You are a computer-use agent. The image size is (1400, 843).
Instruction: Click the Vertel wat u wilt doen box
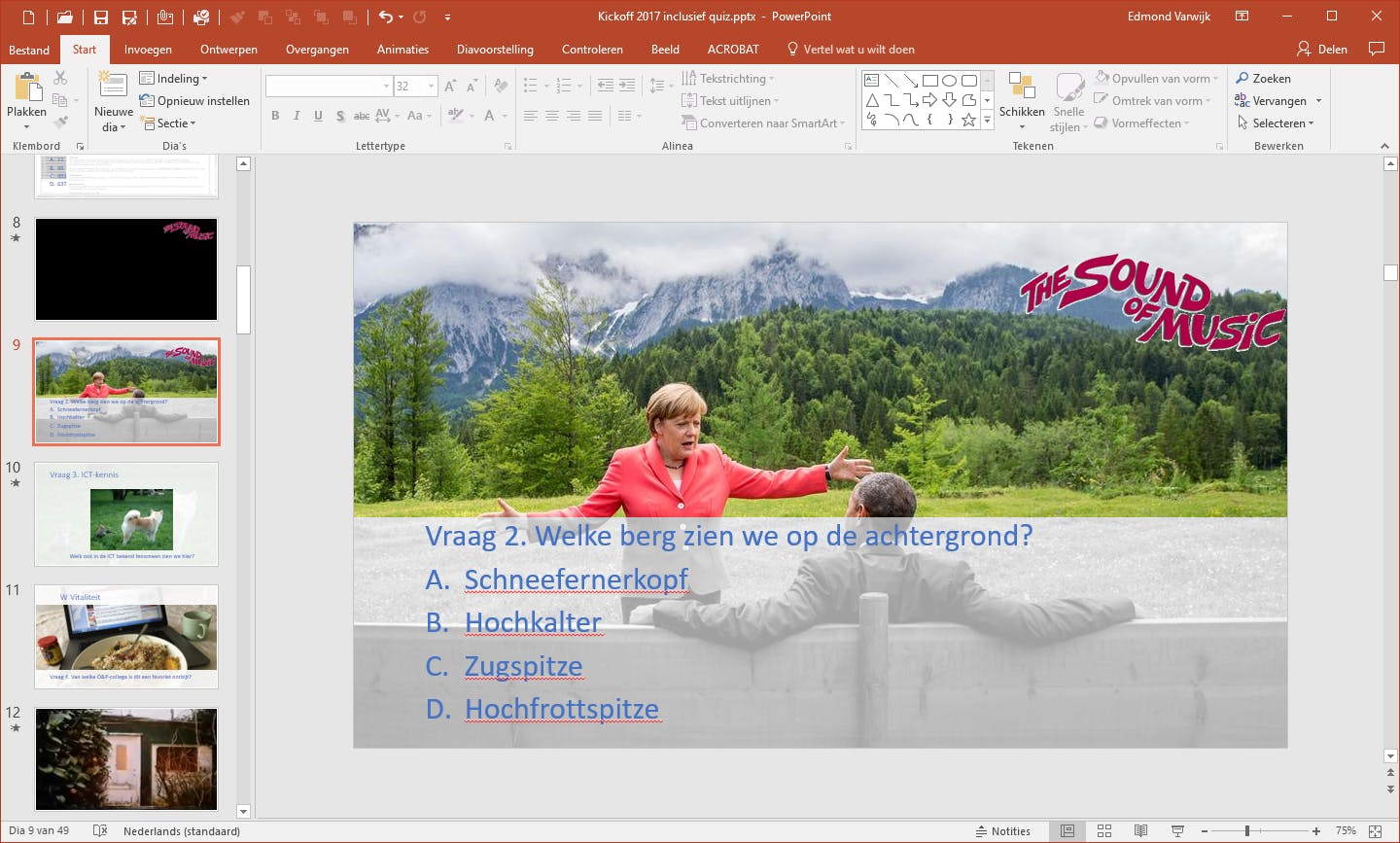(x=851, y=50)
